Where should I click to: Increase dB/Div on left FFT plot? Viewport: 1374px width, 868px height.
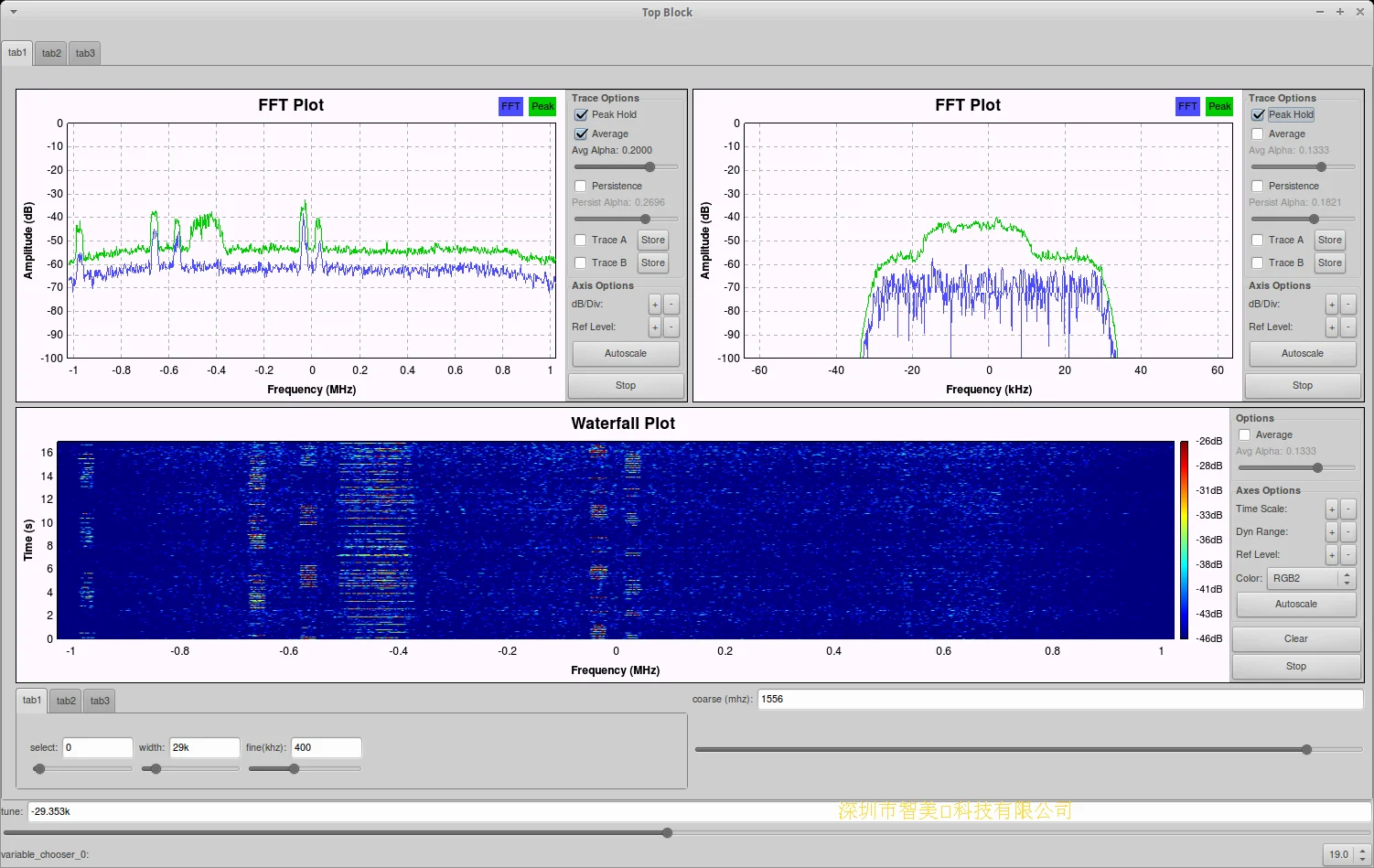pos(655,305)
